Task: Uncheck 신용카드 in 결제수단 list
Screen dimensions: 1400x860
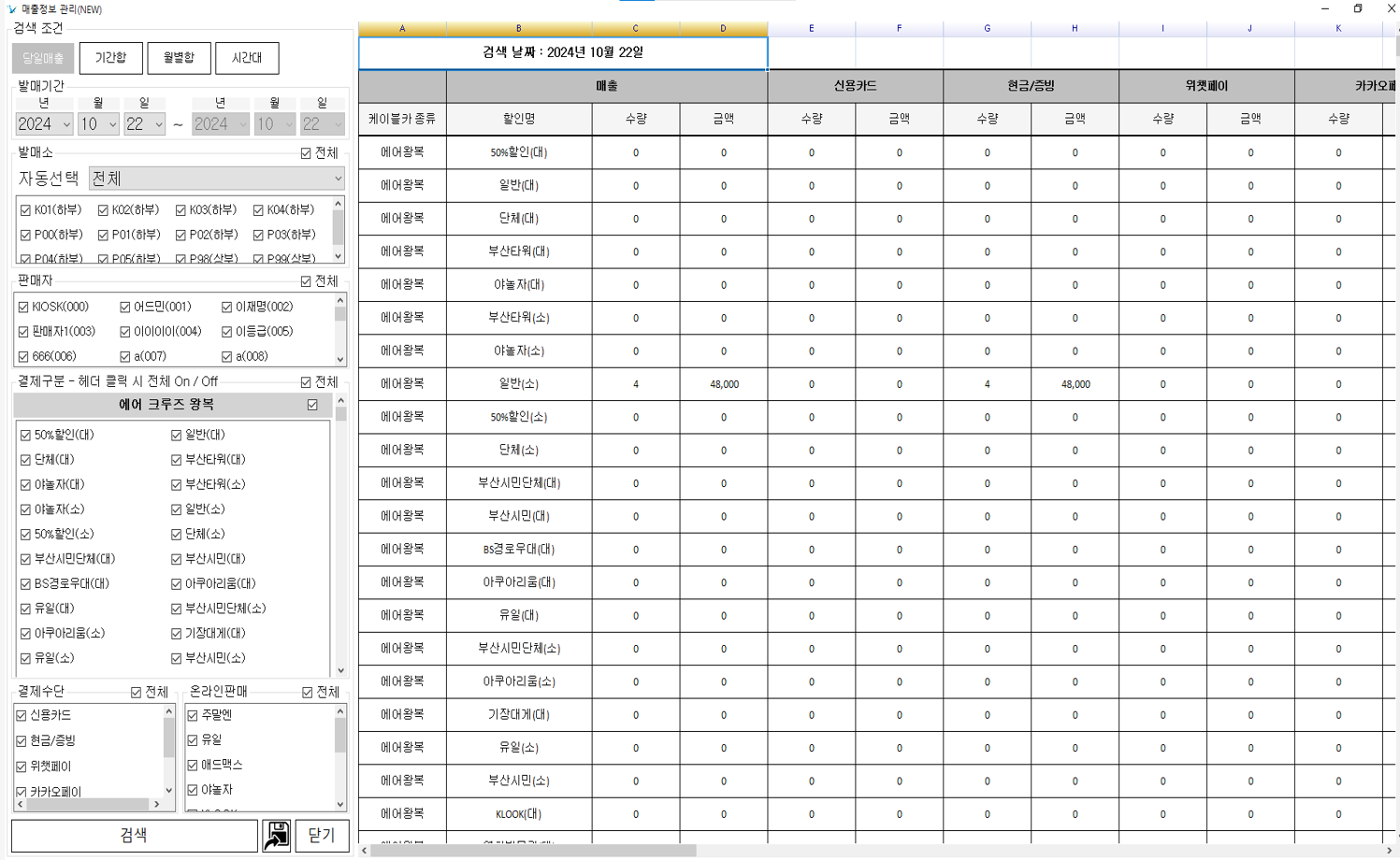Action: click(22, 715)
